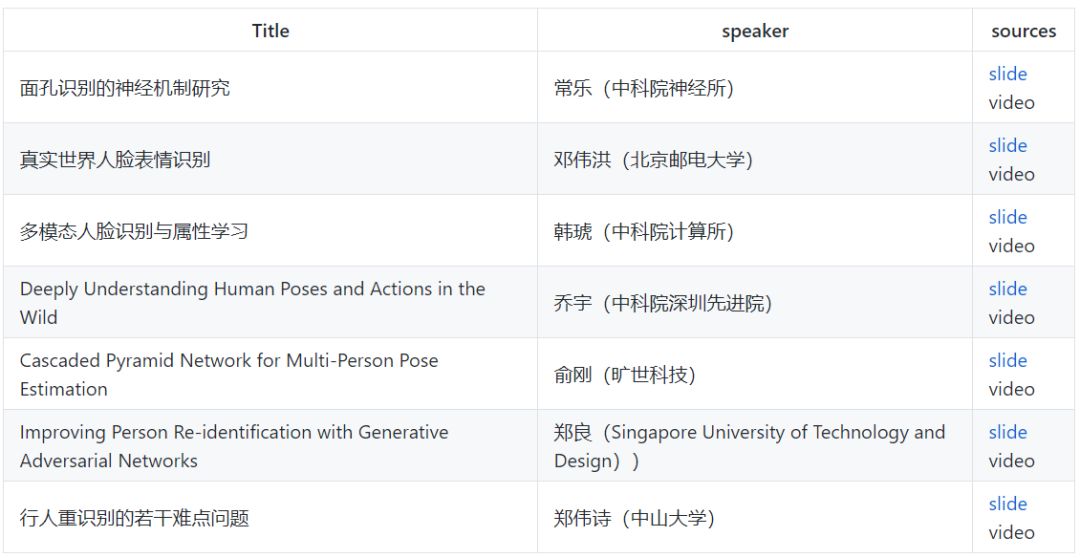
Task: Open slide link for 多模态人脸识别与属性学习 talk
Action: [1008, 217]
